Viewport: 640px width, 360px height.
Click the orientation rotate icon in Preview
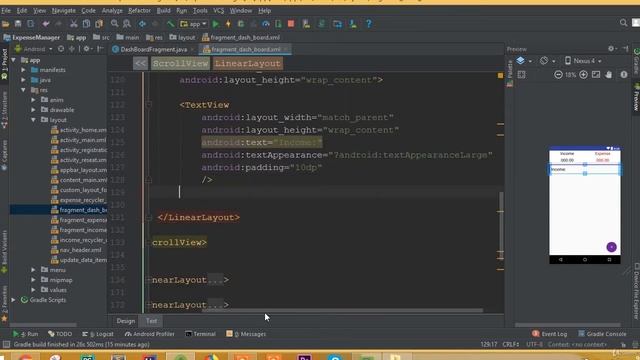544,61
